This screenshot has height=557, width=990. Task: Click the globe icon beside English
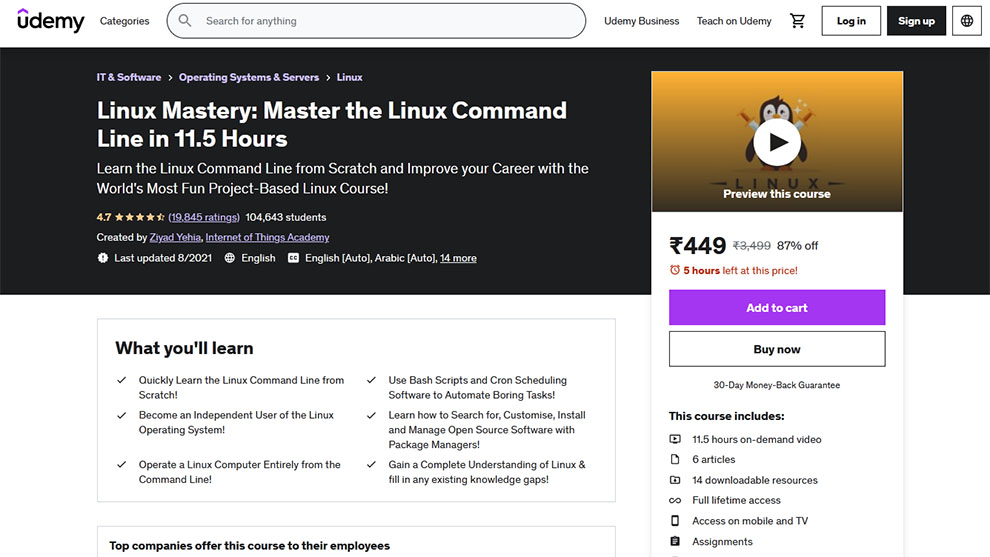[x=230, y=258]
